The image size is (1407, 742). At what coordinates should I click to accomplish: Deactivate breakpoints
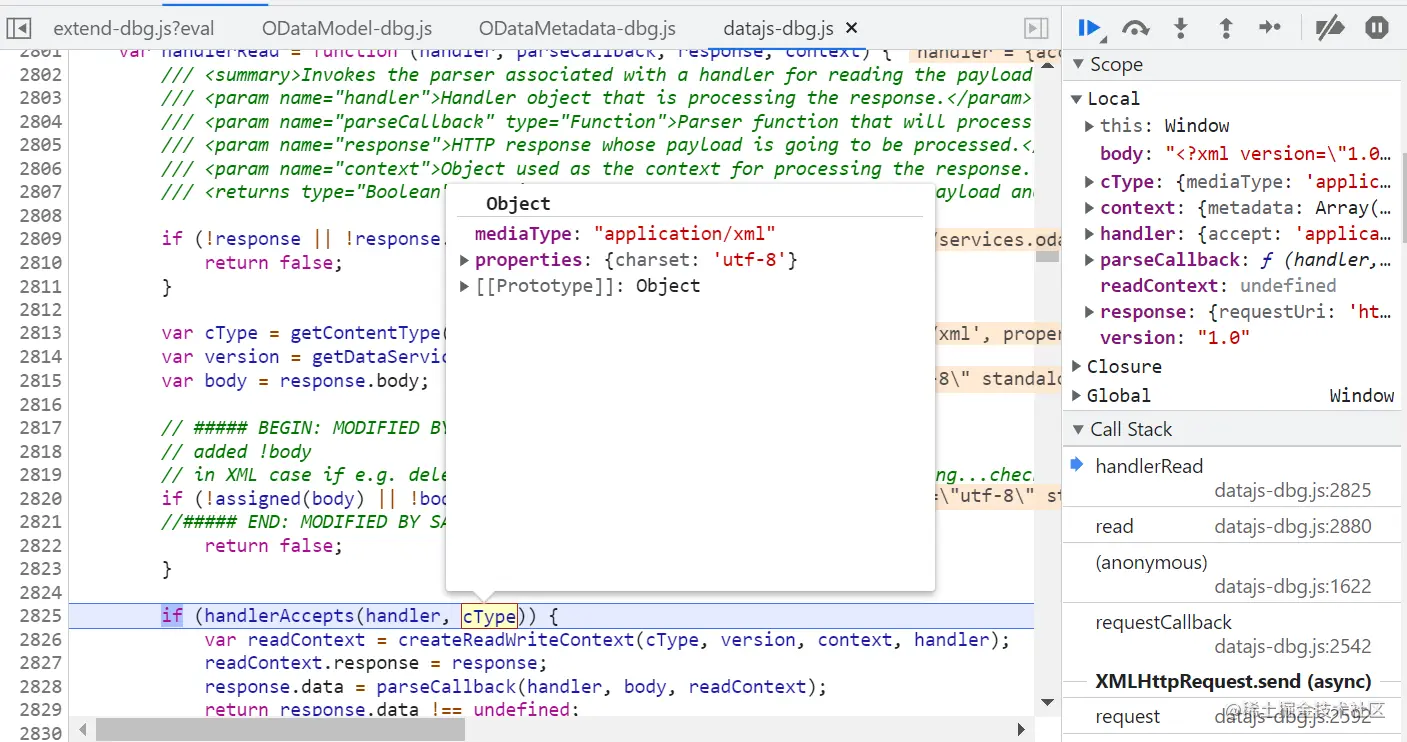(1329, 28)
